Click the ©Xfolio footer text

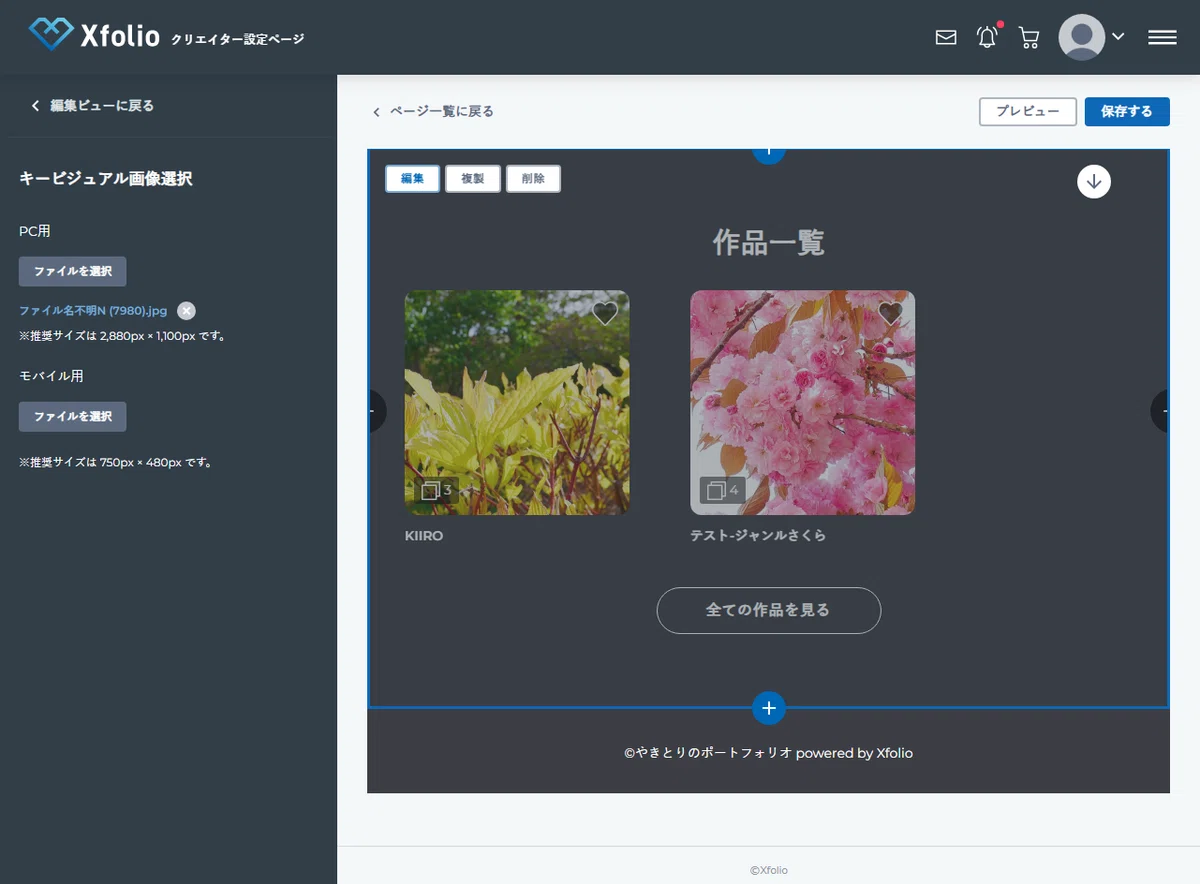[x=768, y=870]
